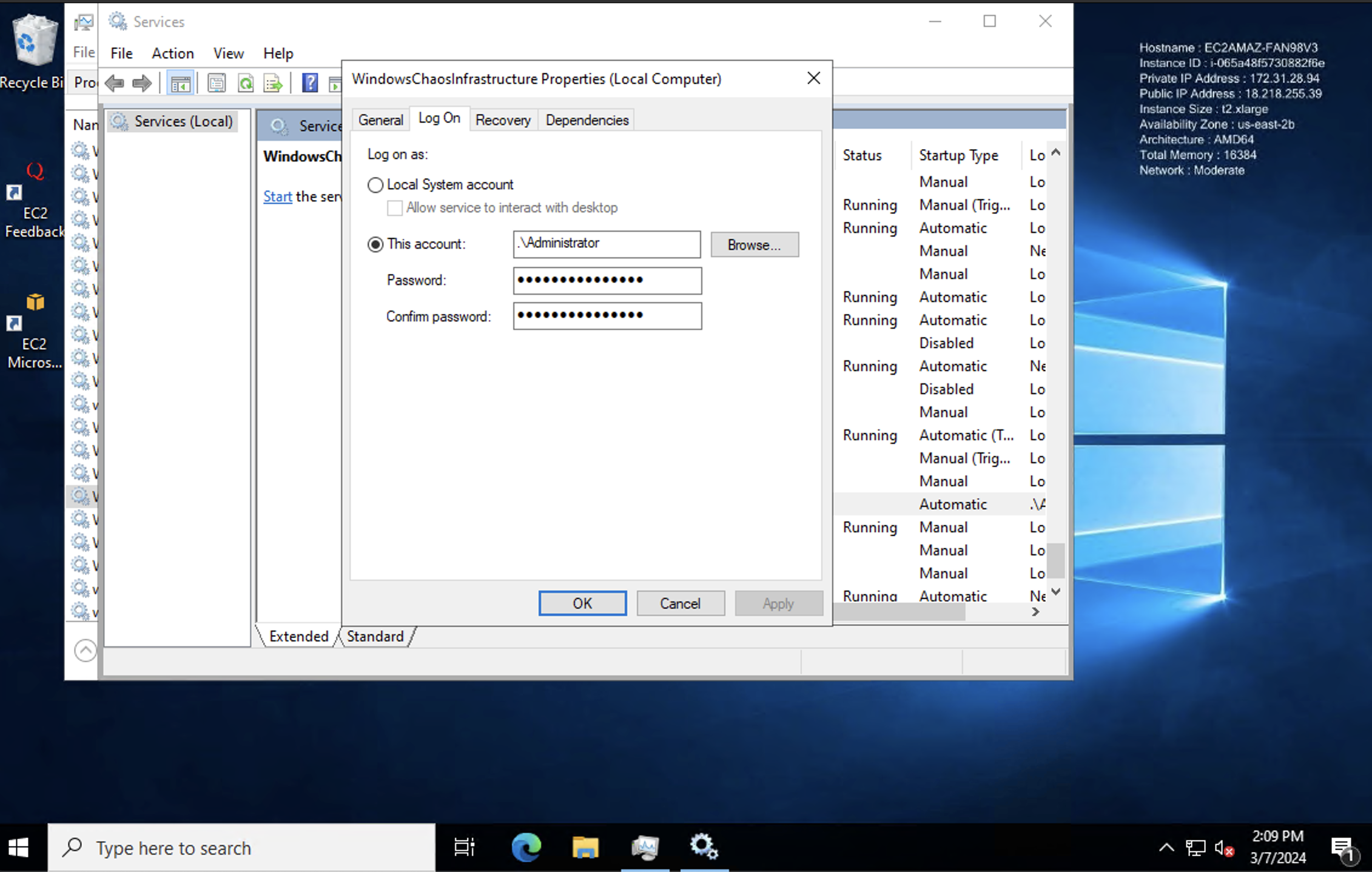Expand the horizontal scroll arrow in services list

click(x=1035, y=612)
